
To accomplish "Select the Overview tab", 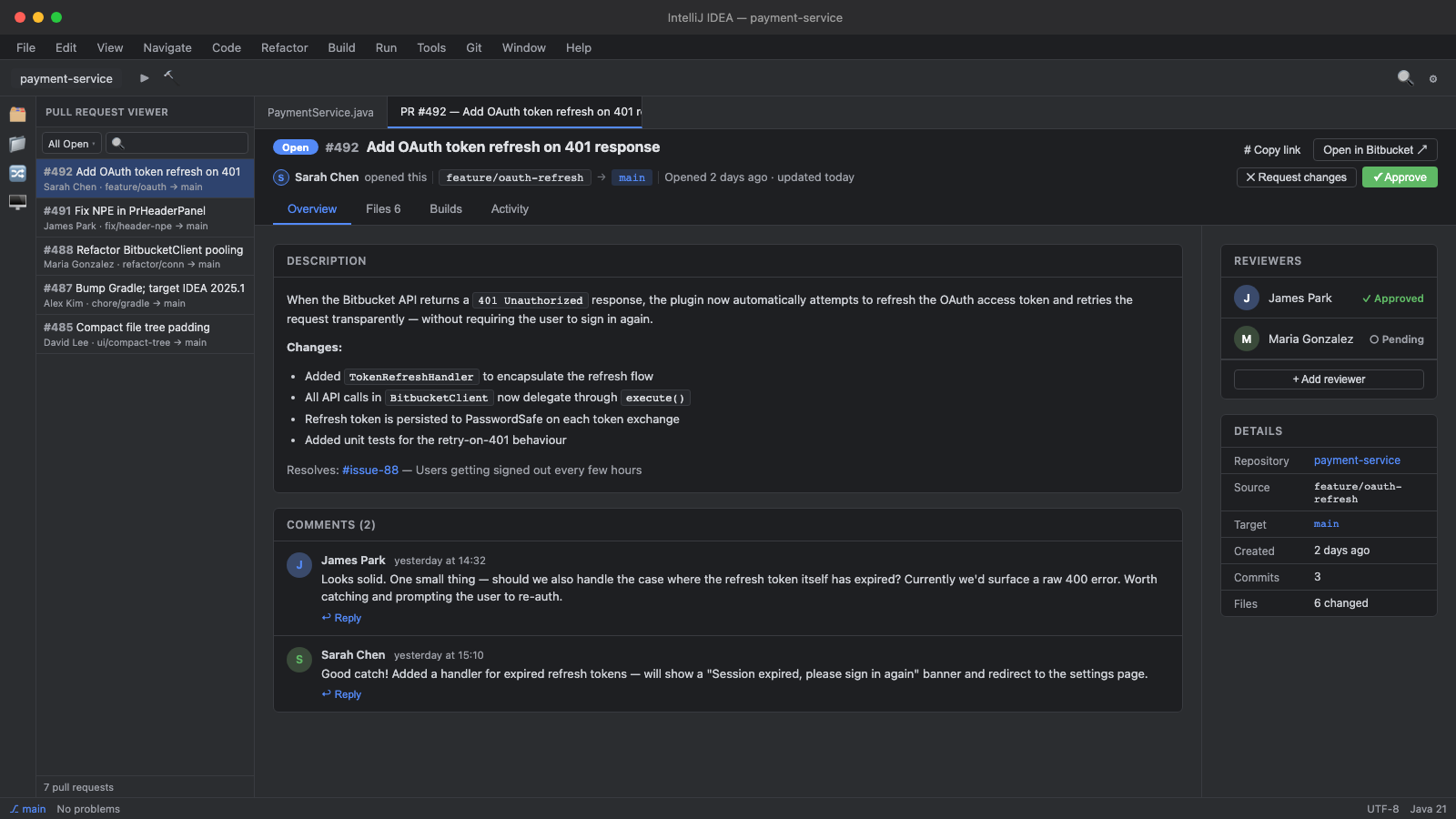I will pyautogui.click(x=312, y=208).
